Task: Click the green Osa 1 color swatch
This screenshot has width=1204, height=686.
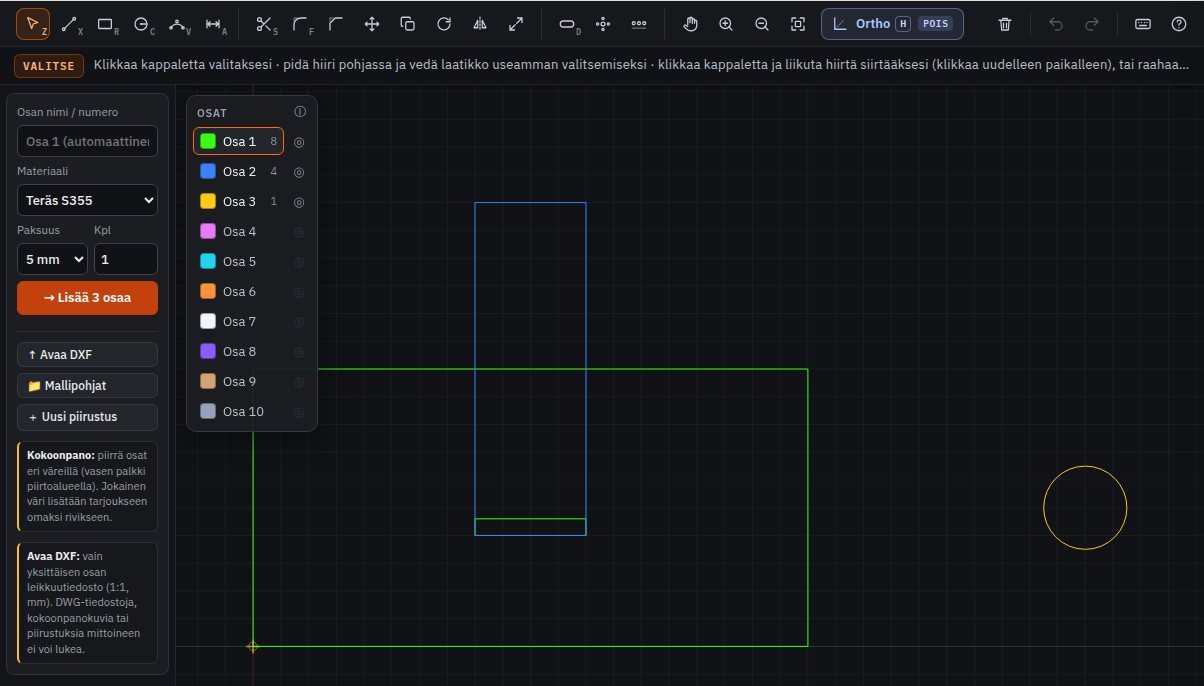Action: (x=208, y=142)
